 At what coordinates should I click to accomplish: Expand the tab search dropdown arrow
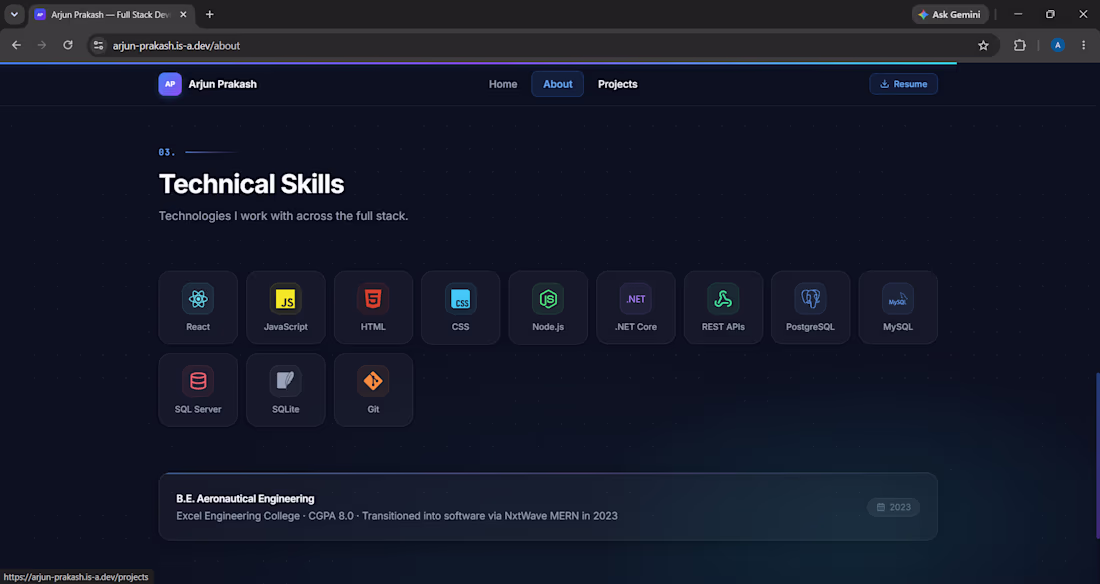coord(14,14)
